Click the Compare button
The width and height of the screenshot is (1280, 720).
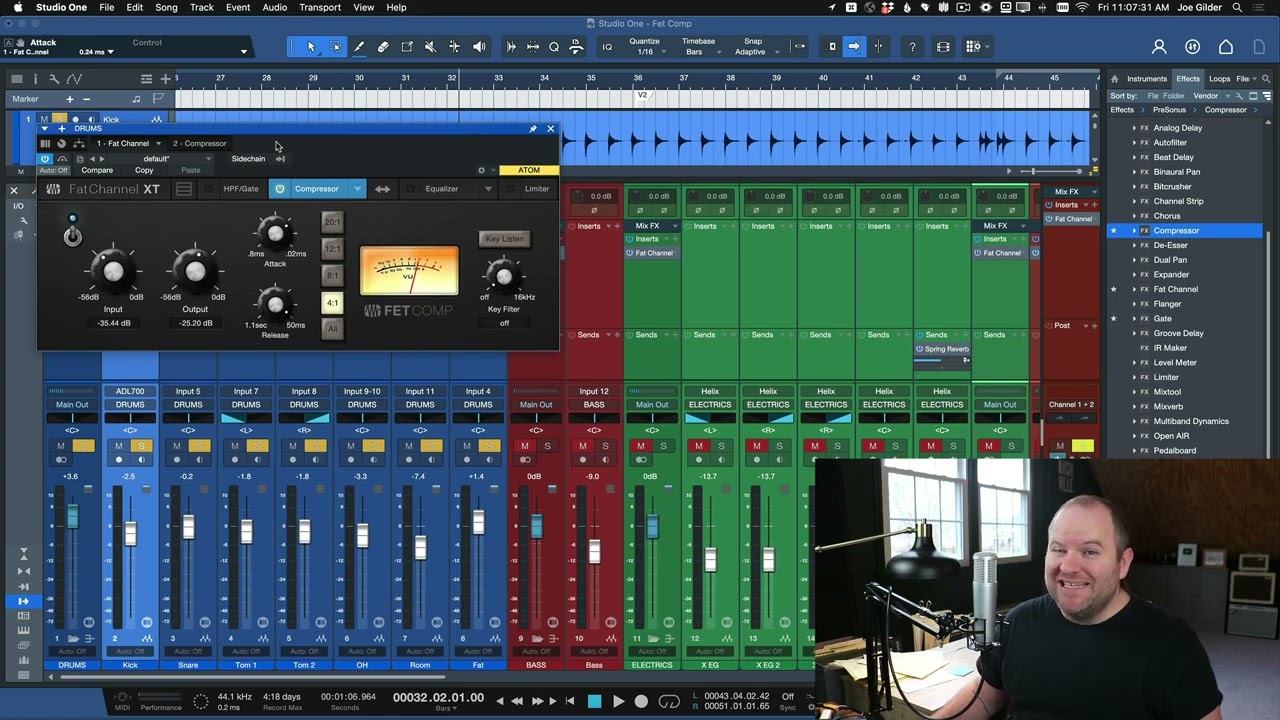97,171
